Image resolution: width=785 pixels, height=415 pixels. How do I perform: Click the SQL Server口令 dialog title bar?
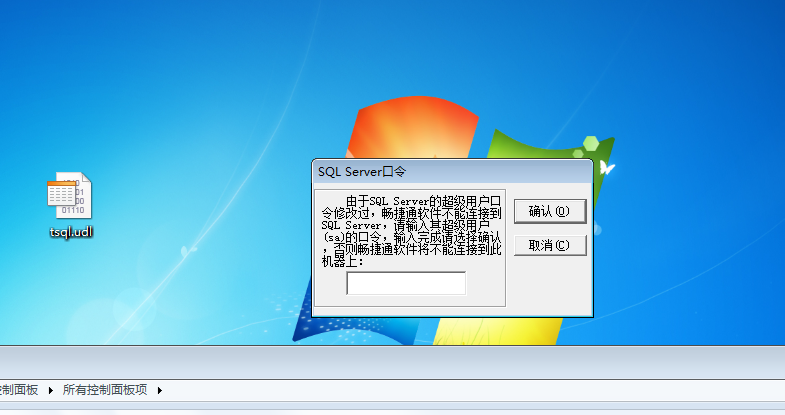452,172
